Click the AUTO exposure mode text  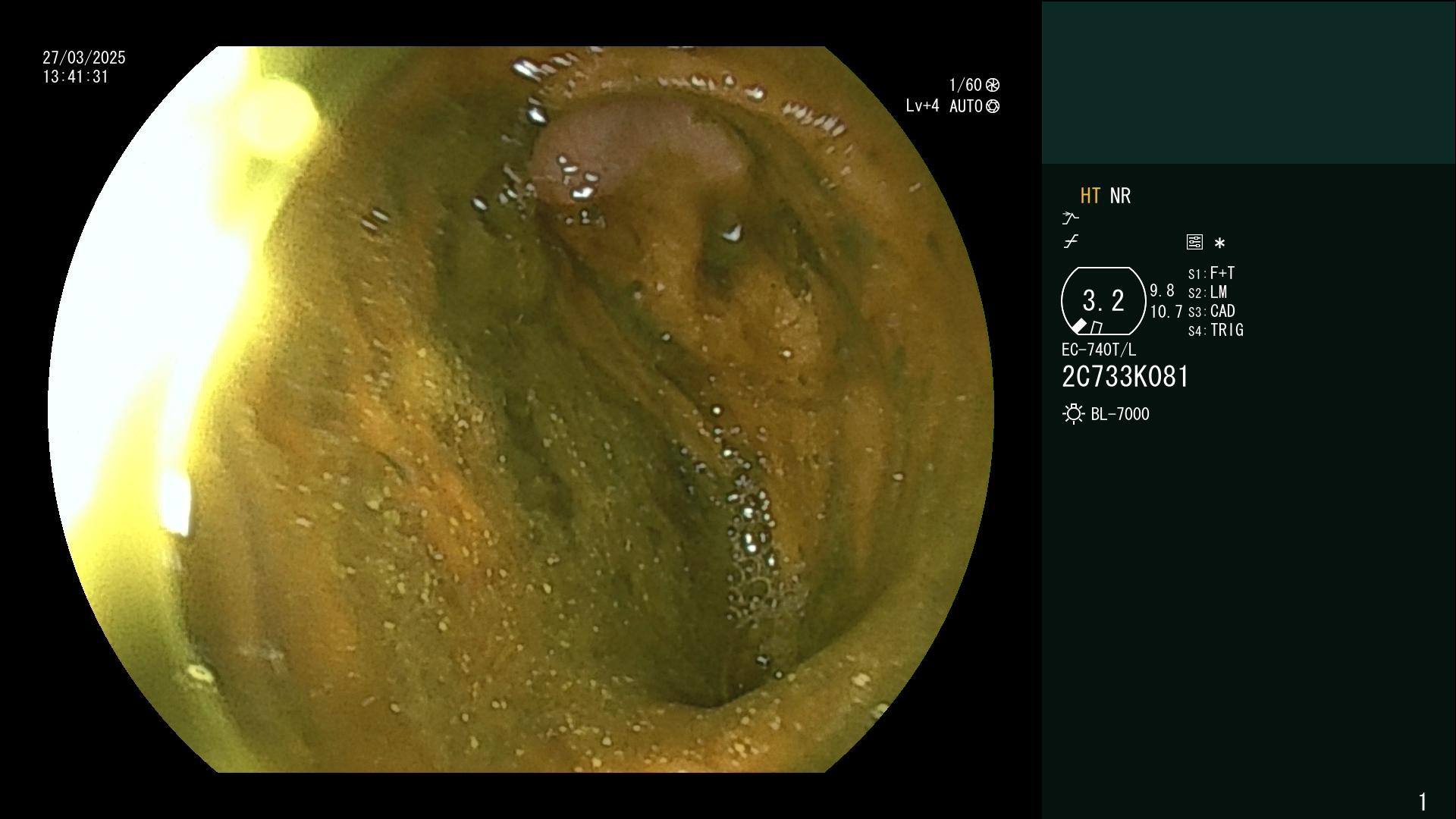tap(965, 106)
